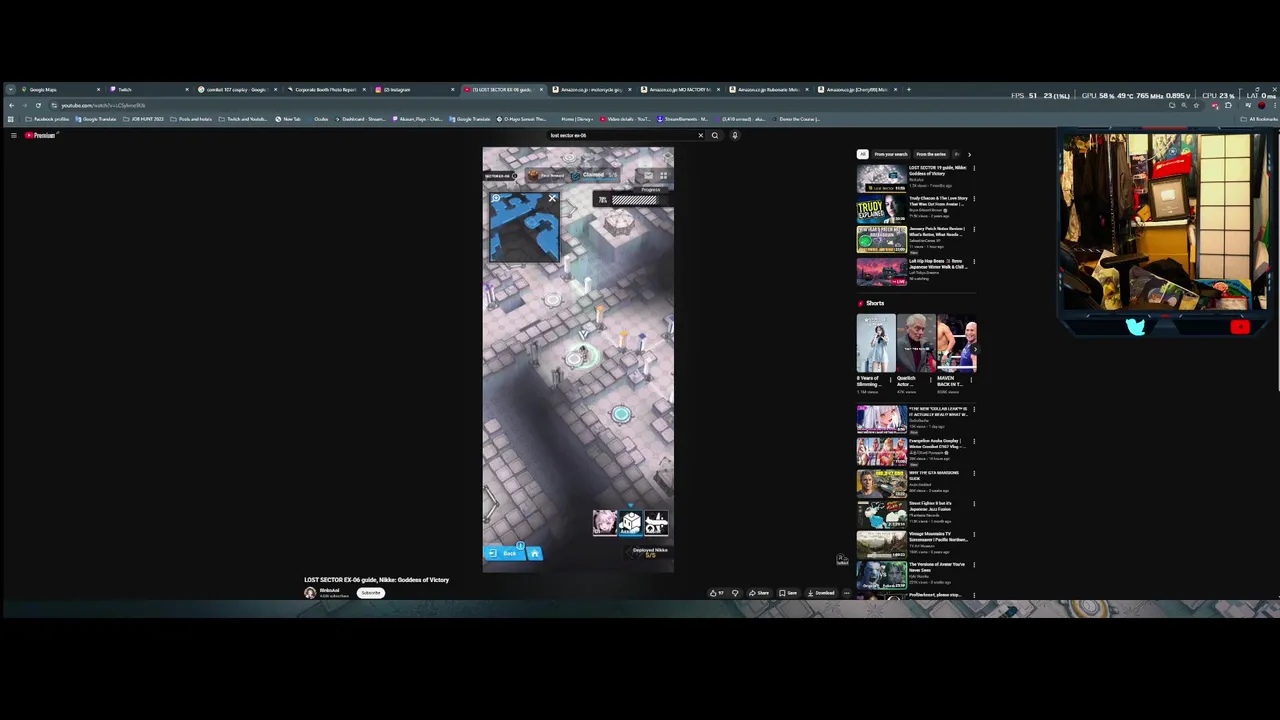Click the Twitter bird on webcam overlay

(x=1135, y=327)
